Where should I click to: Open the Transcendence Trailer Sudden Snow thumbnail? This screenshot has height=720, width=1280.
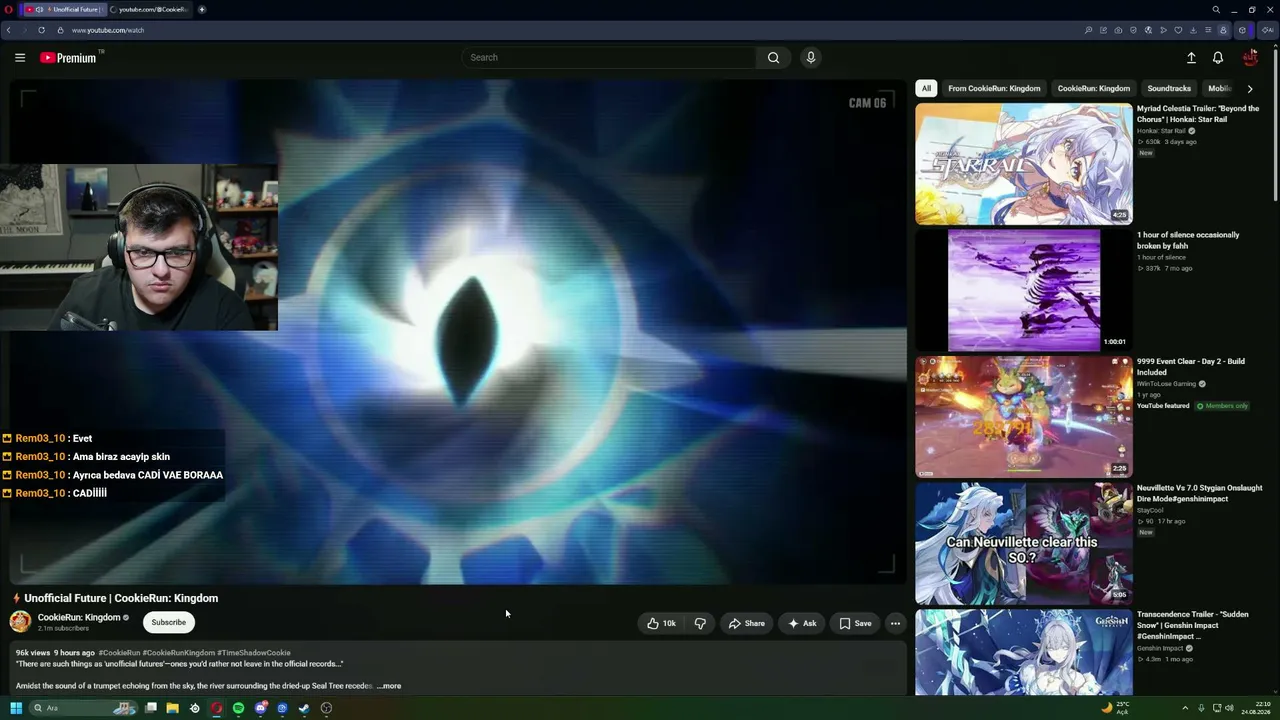pos(1024,652)
